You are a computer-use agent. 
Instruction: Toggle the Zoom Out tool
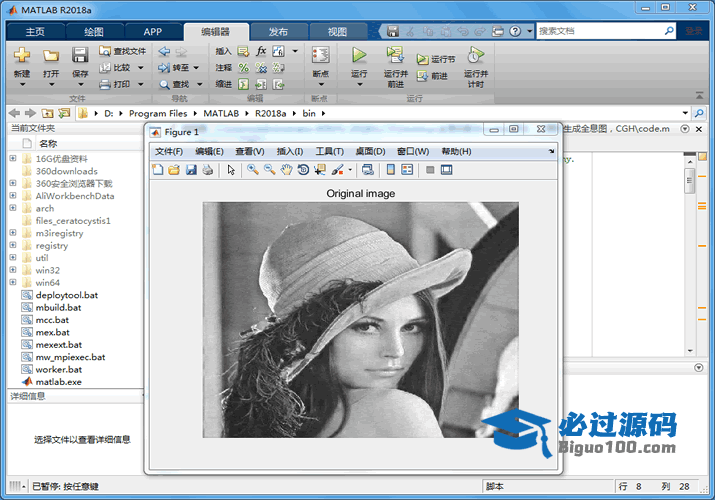coord(269,170)
